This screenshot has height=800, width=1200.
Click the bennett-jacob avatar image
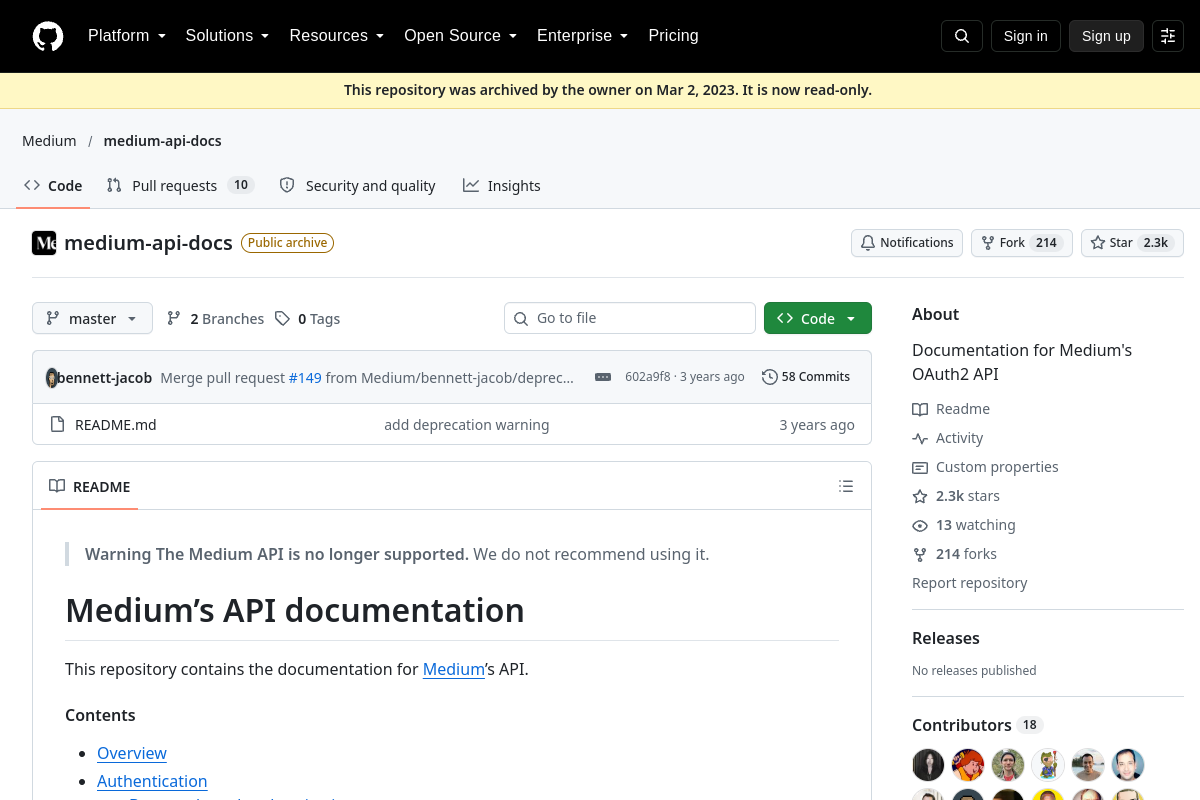click(x=52, y=377)
